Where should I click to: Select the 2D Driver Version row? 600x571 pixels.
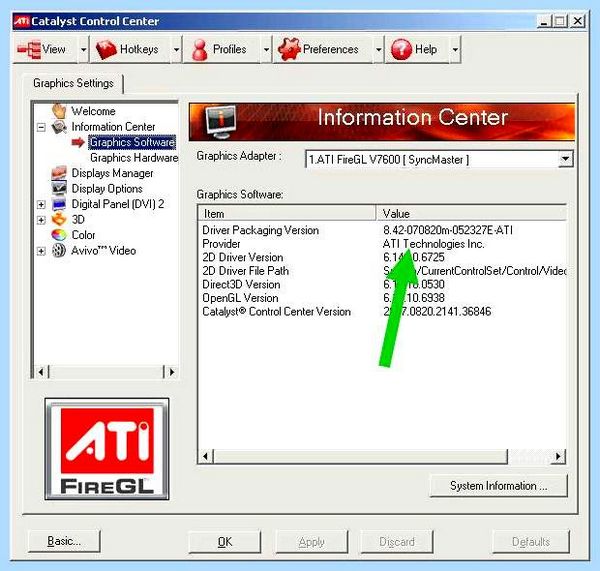(382, 257)
